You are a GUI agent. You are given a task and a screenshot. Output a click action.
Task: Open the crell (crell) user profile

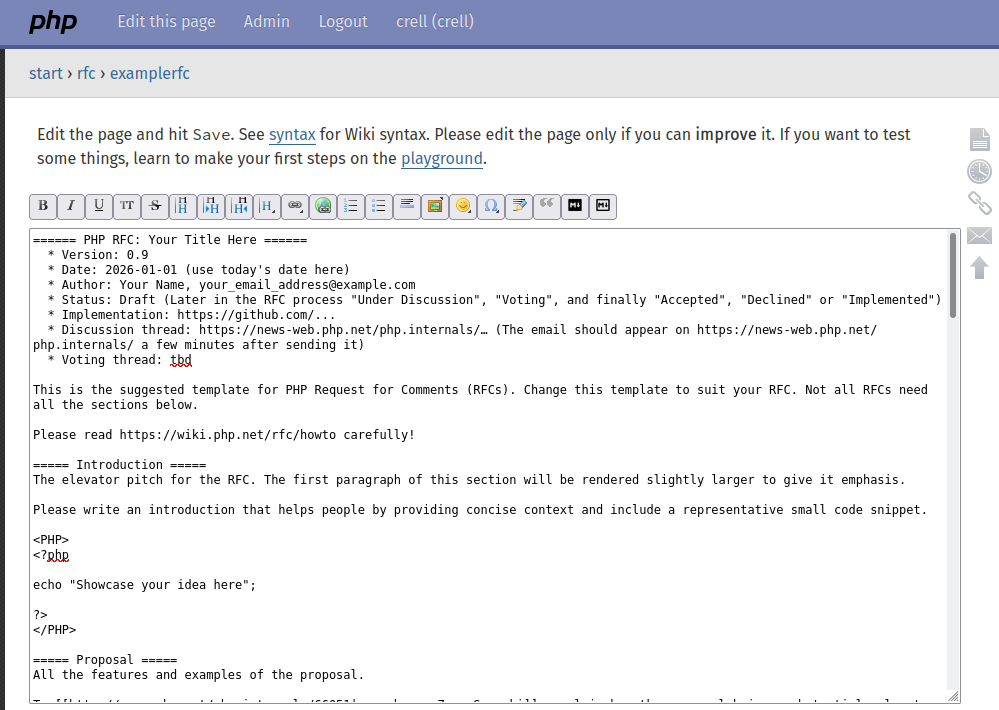pyautogui.click(x=435, y=22)
